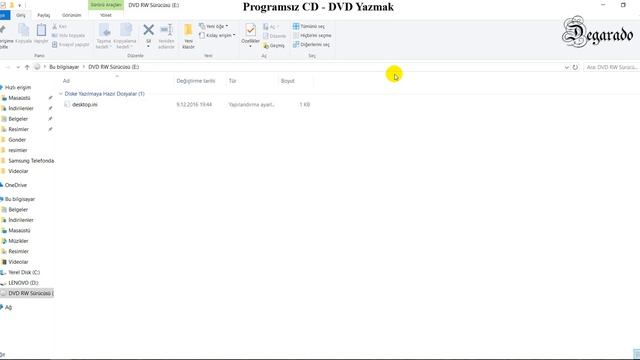Sort by the Ad column header
Image resolution: width=640 pixels, height=360 pixels.
66,81
